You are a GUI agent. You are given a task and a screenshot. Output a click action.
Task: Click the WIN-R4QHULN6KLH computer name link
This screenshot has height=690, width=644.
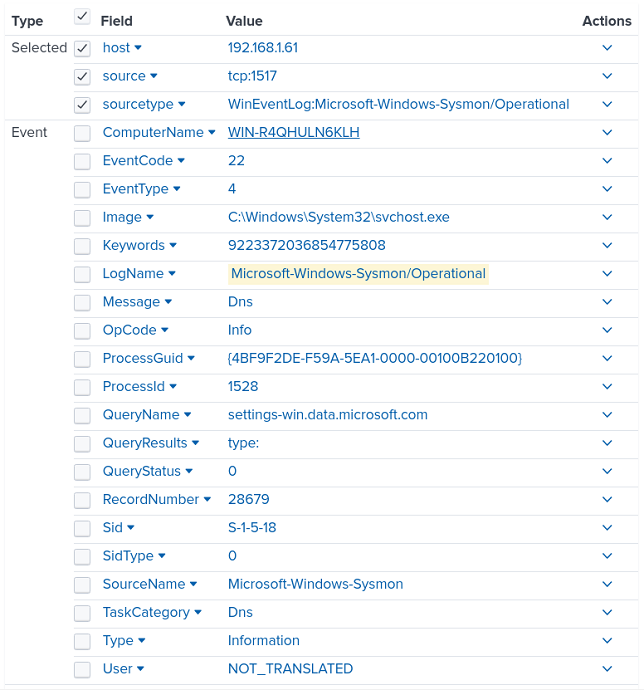(293, 133)
